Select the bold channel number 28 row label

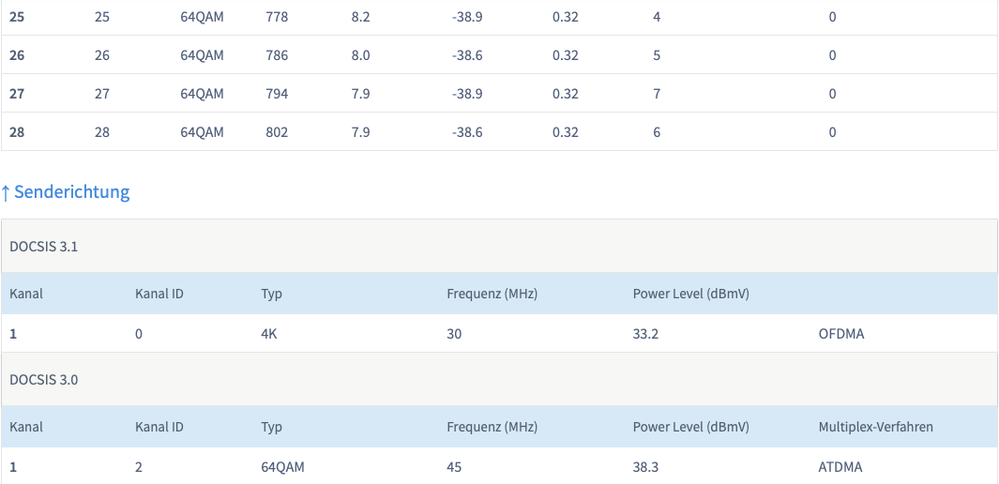pyautogui.click(x=17, y=132)
